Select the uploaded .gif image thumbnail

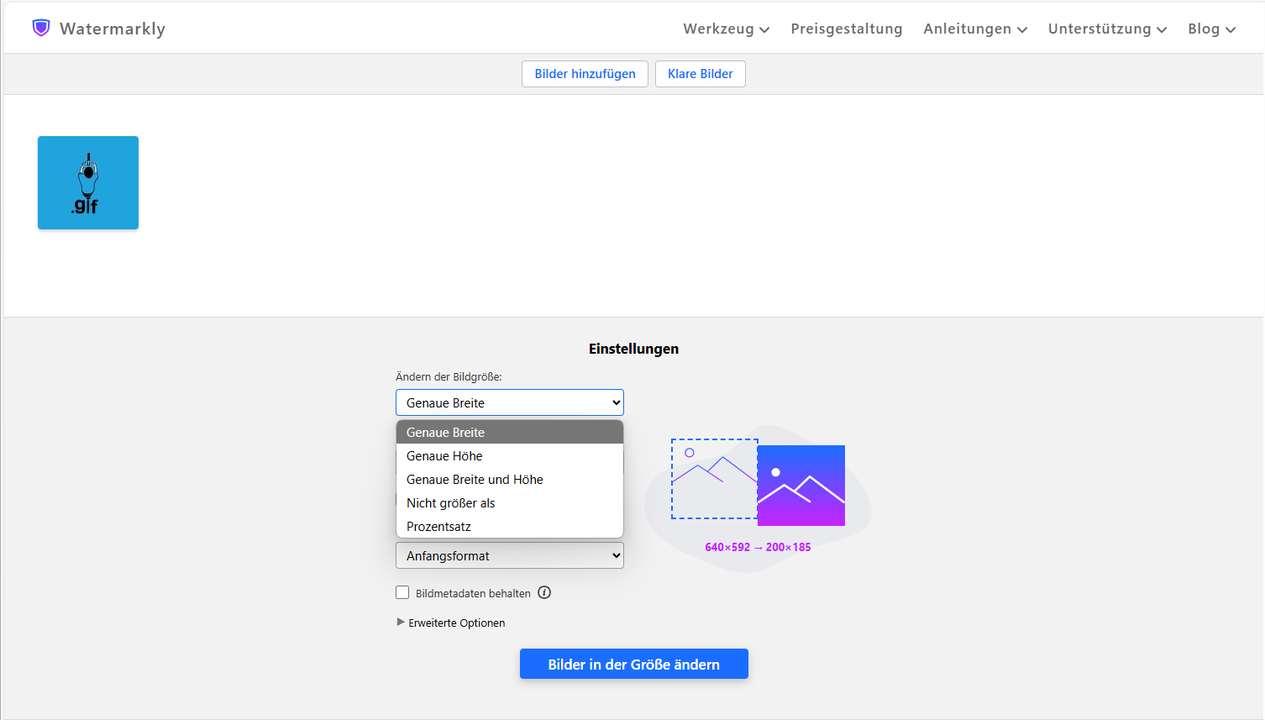click(x=88, y=183)
